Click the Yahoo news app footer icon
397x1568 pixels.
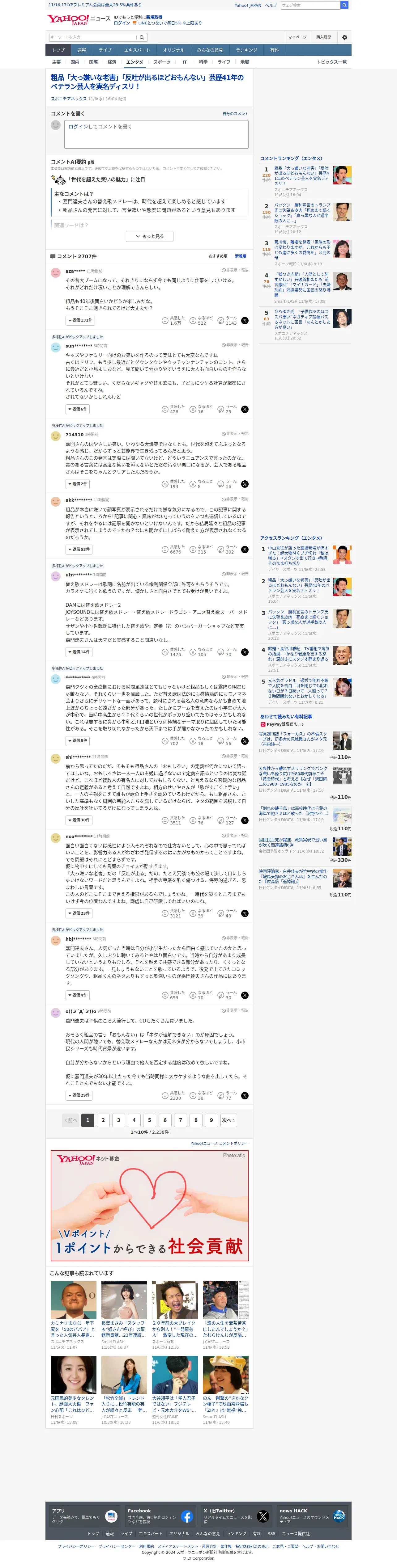pyautogui.click(x=111, y=1516)
